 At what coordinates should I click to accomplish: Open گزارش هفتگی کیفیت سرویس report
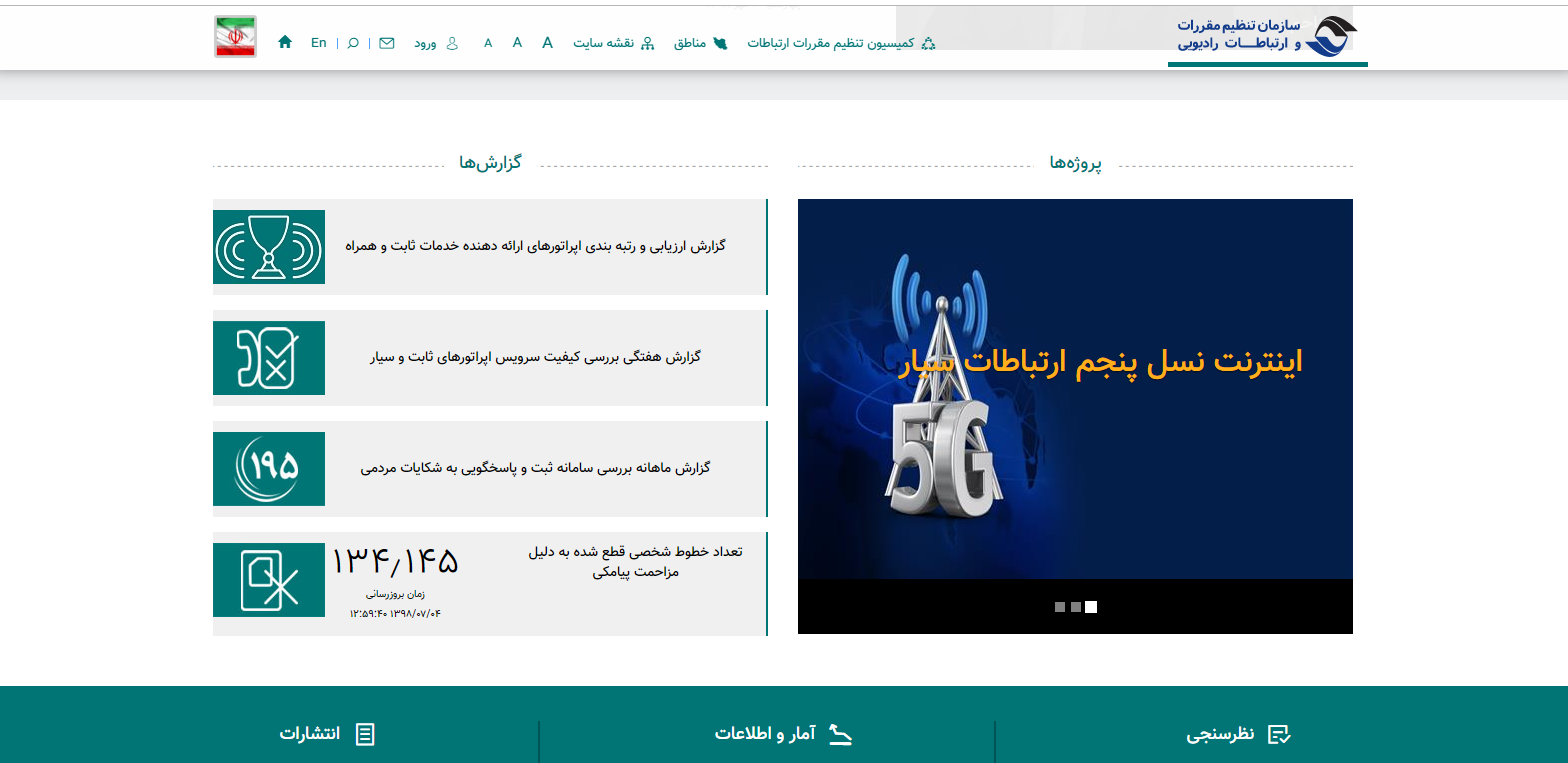pyautogui.click(x=535, y=357)
